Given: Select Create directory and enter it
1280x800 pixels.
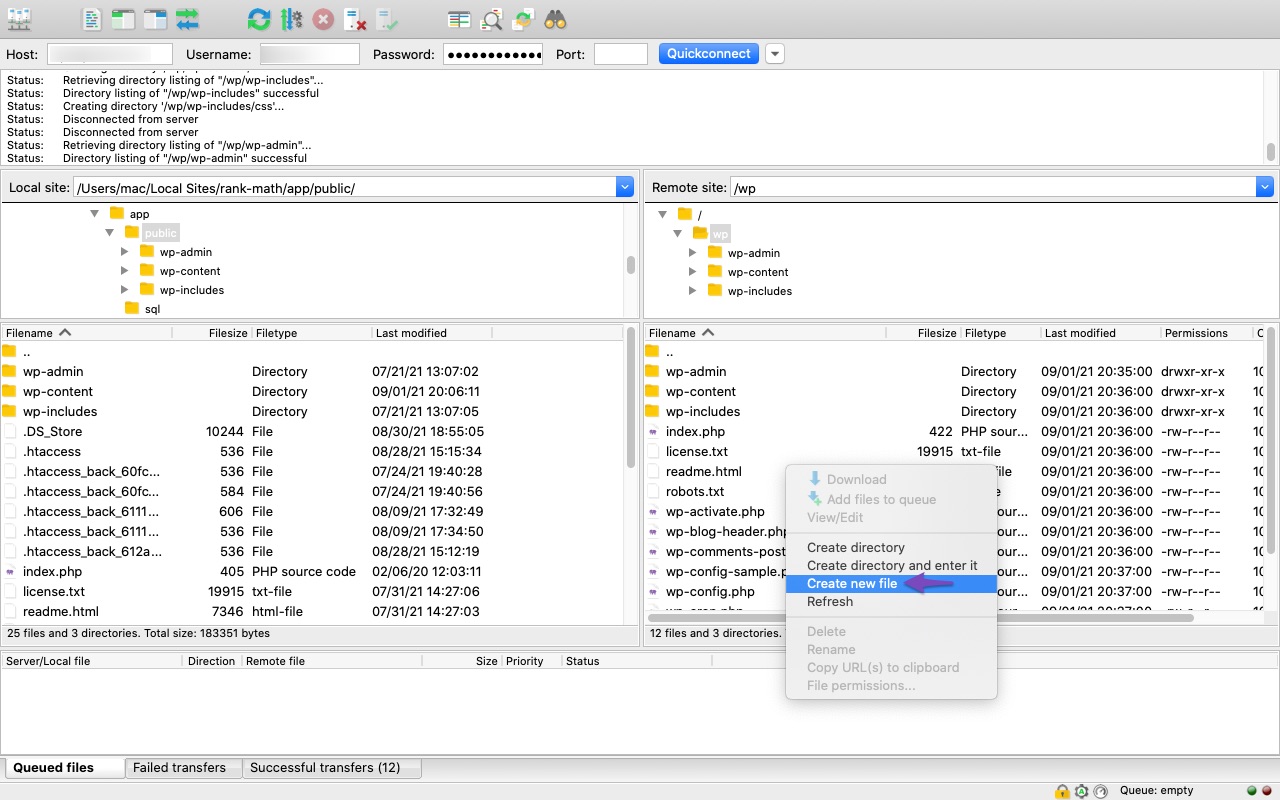Looking at the screenshot, I should coord(891,566).
